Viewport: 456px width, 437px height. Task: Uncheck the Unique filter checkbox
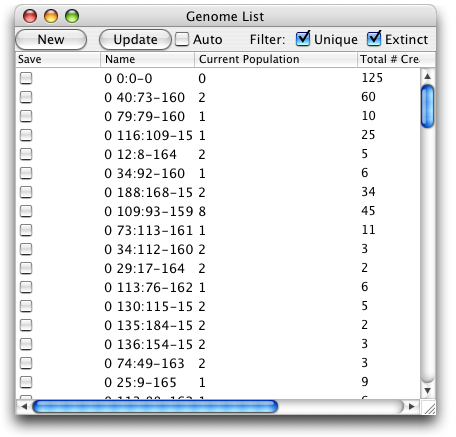303,39
